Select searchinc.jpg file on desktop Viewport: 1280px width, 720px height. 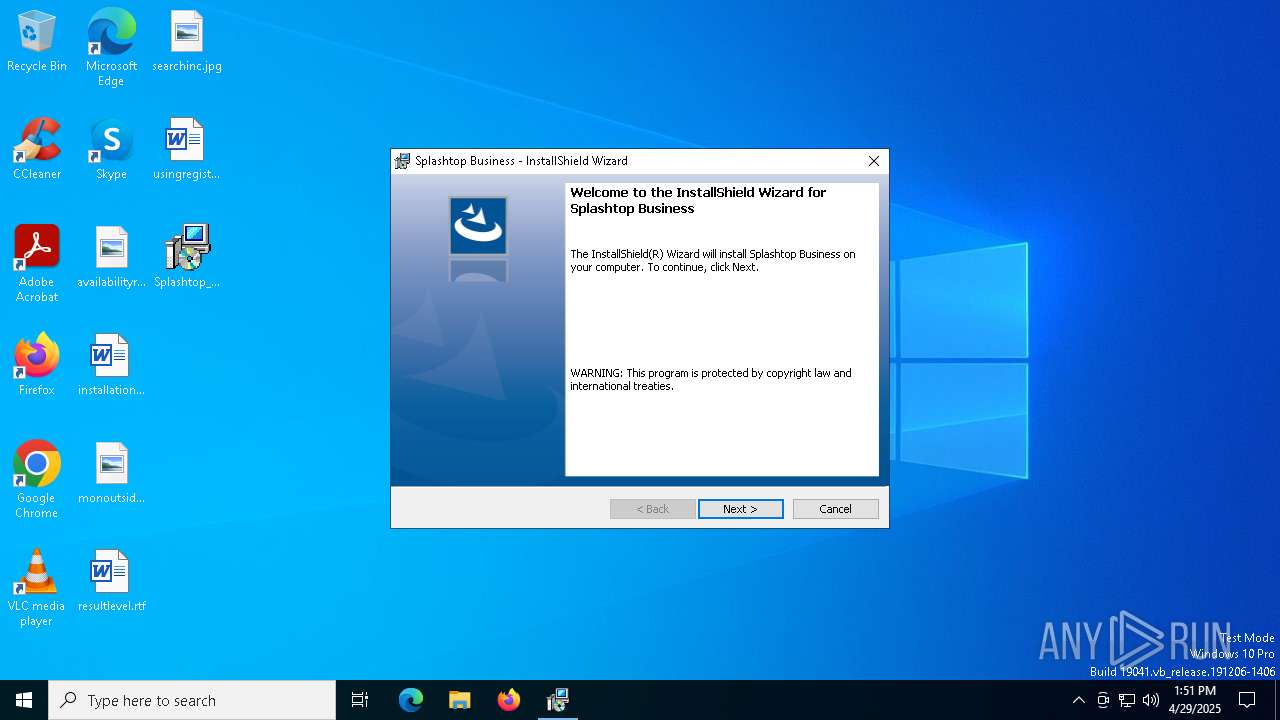click(x=186, y=42)
